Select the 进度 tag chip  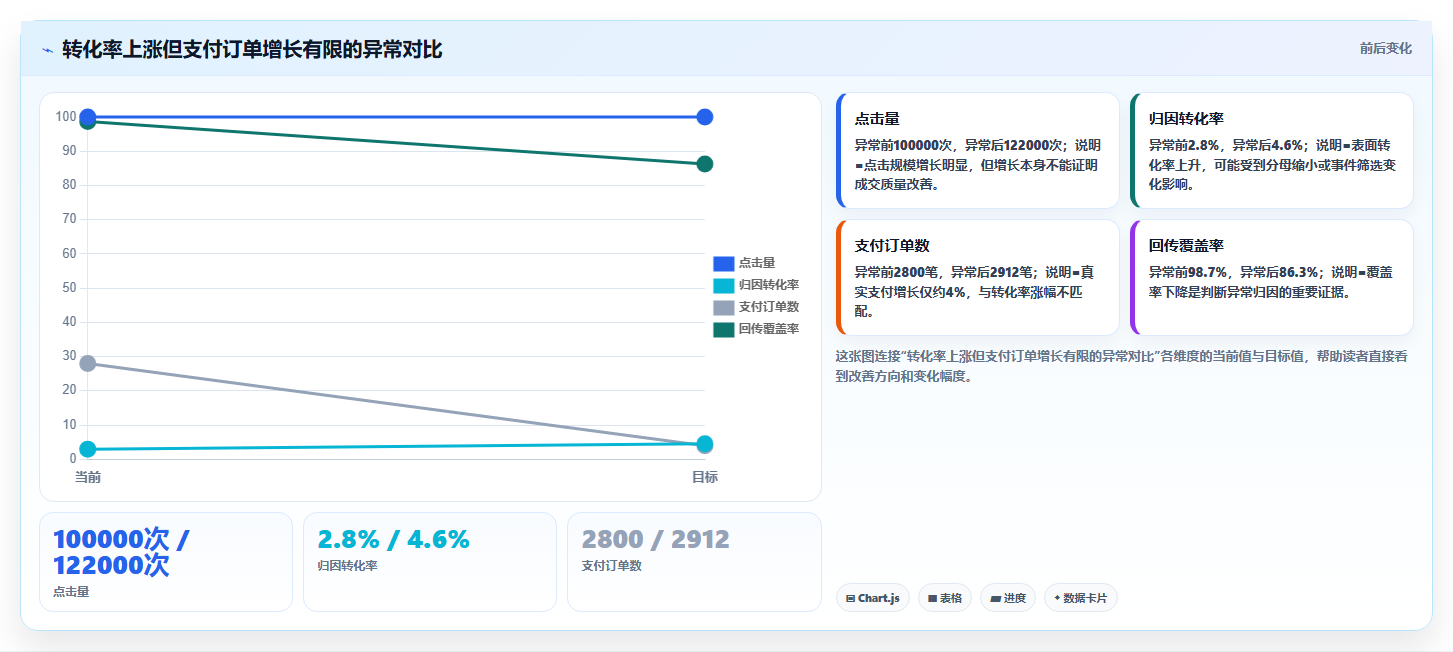coord(1008,598)
